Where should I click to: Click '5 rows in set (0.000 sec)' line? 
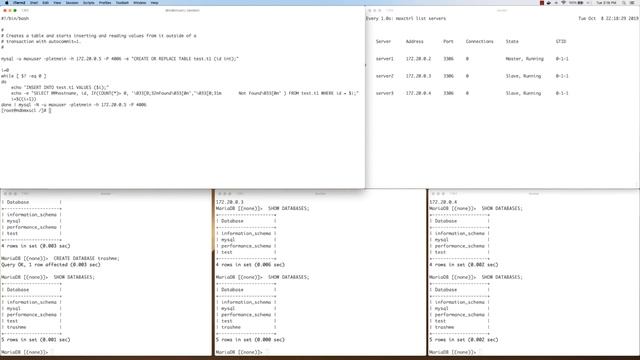[250, 340]
